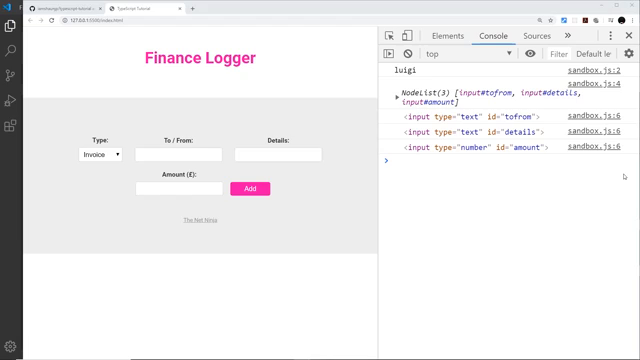
Task: Open the VS Code Manage gear icon
Action: coord(10,347)
